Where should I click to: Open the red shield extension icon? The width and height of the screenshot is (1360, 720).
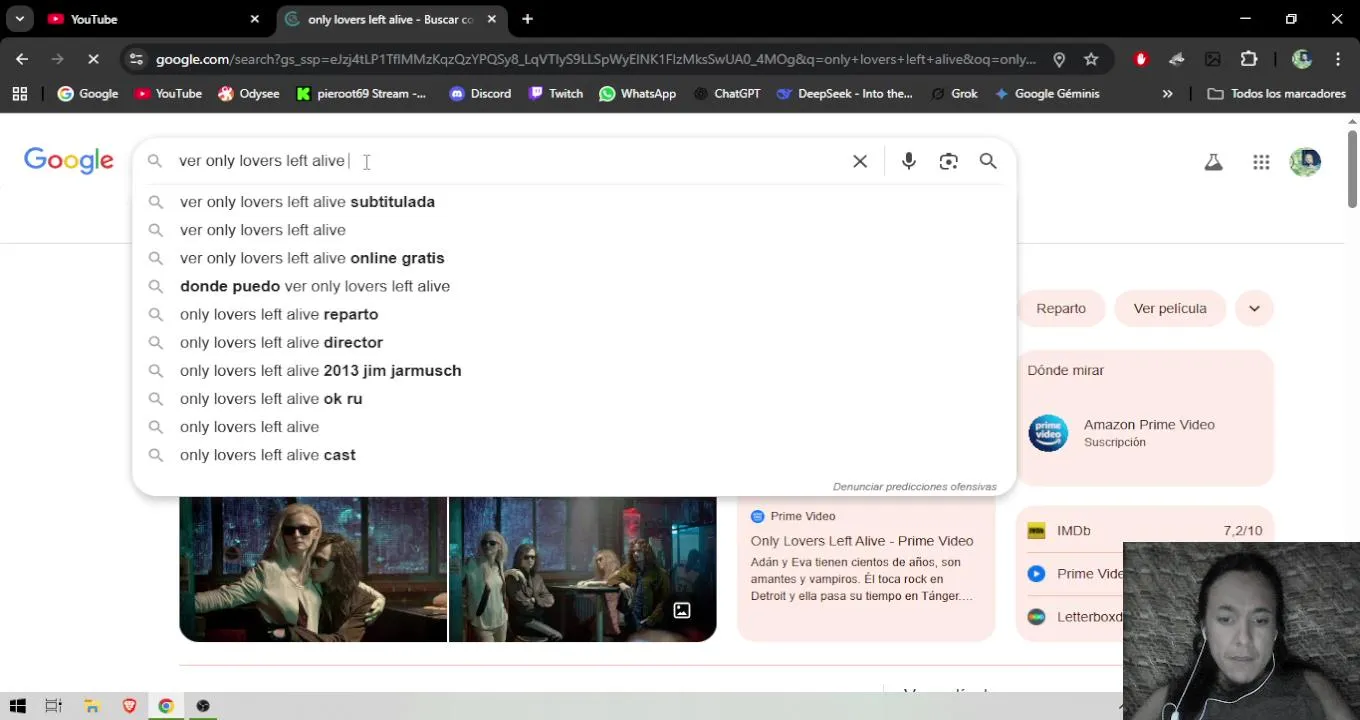[1141, 59]
